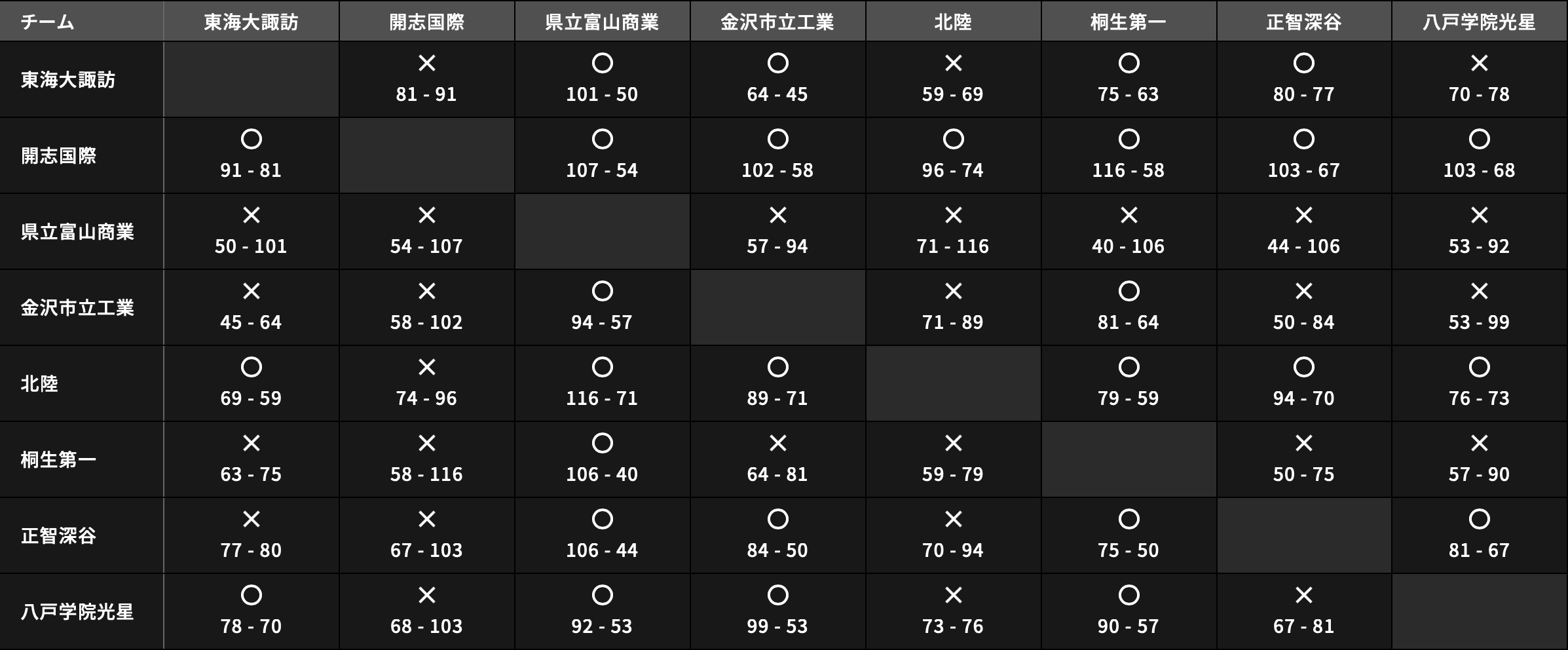Click the win circle above 101 - 50

click(602, 64)
